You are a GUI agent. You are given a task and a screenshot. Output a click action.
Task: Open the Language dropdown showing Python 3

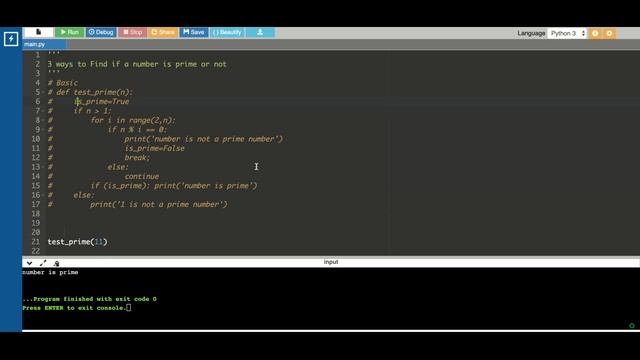(x=567, y=33)
